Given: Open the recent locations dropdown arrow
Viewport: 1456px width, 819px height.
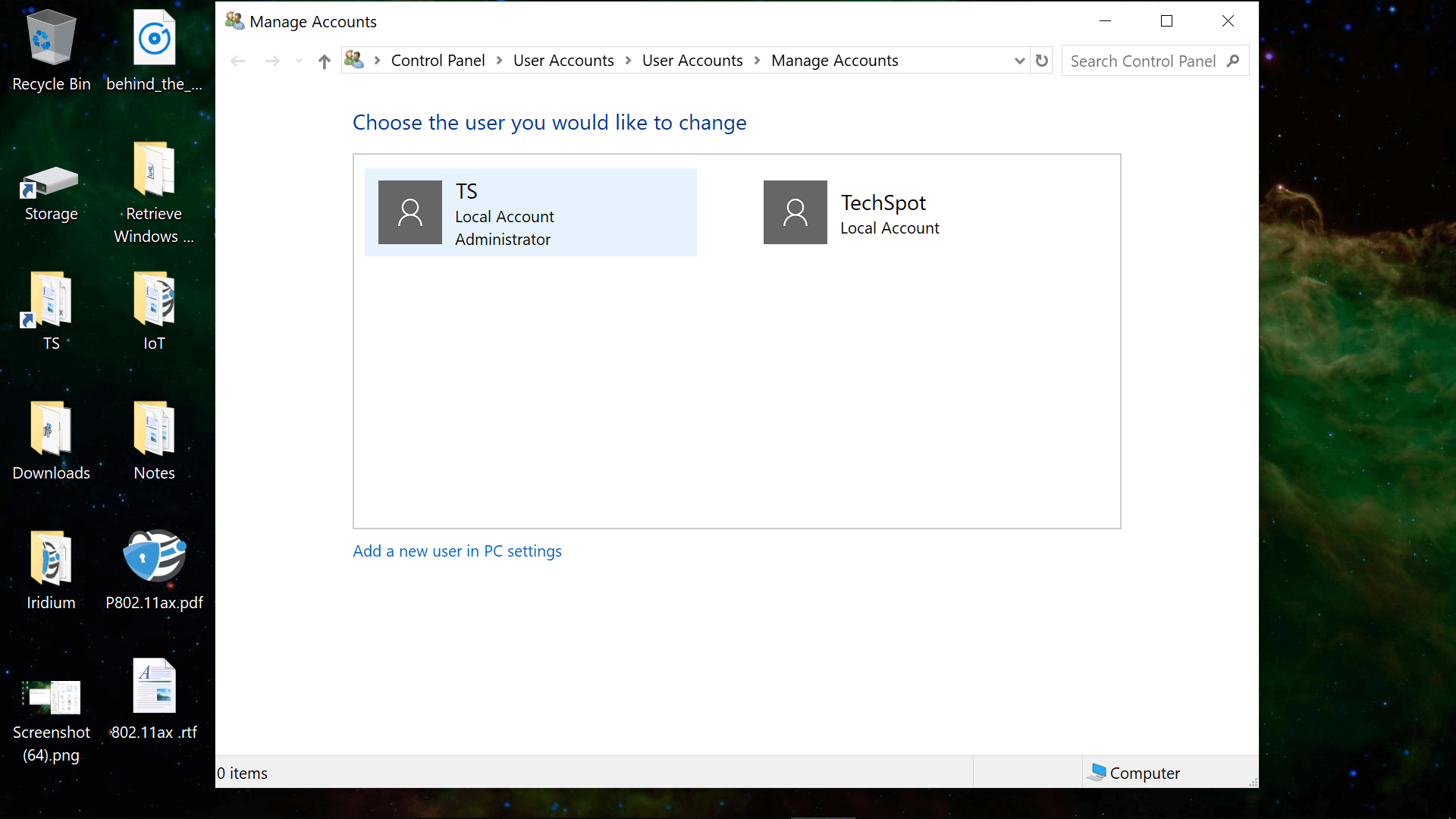Looking at the screenshot, I should point(299,61).
